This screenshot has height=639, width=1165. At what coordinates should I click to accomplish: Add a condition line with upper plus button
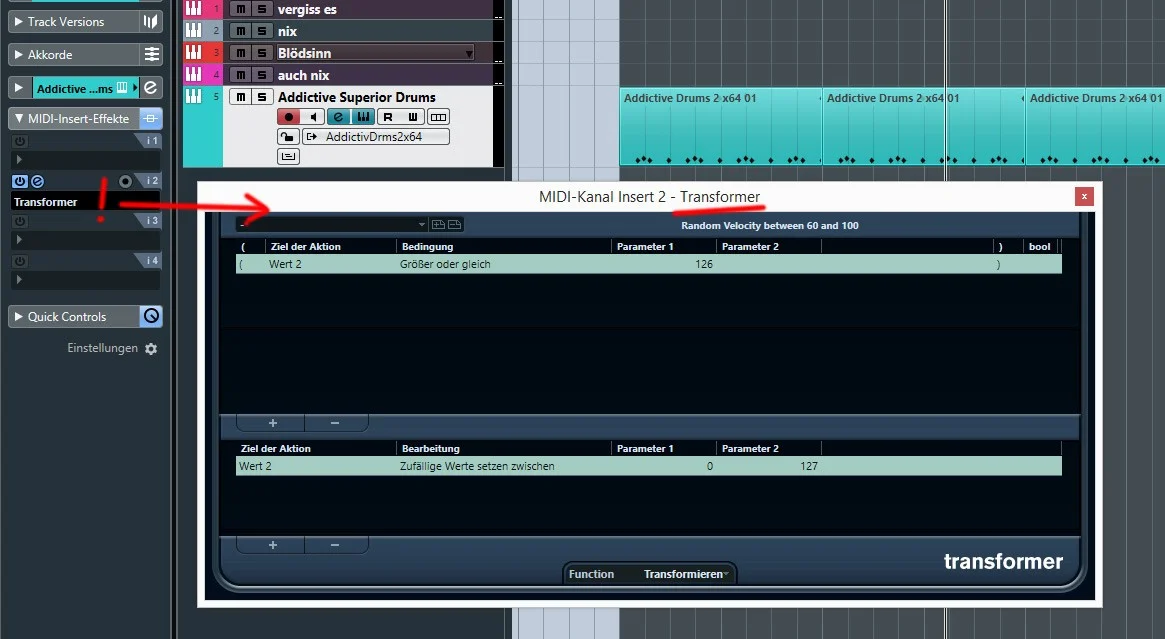tap(272, 423)
